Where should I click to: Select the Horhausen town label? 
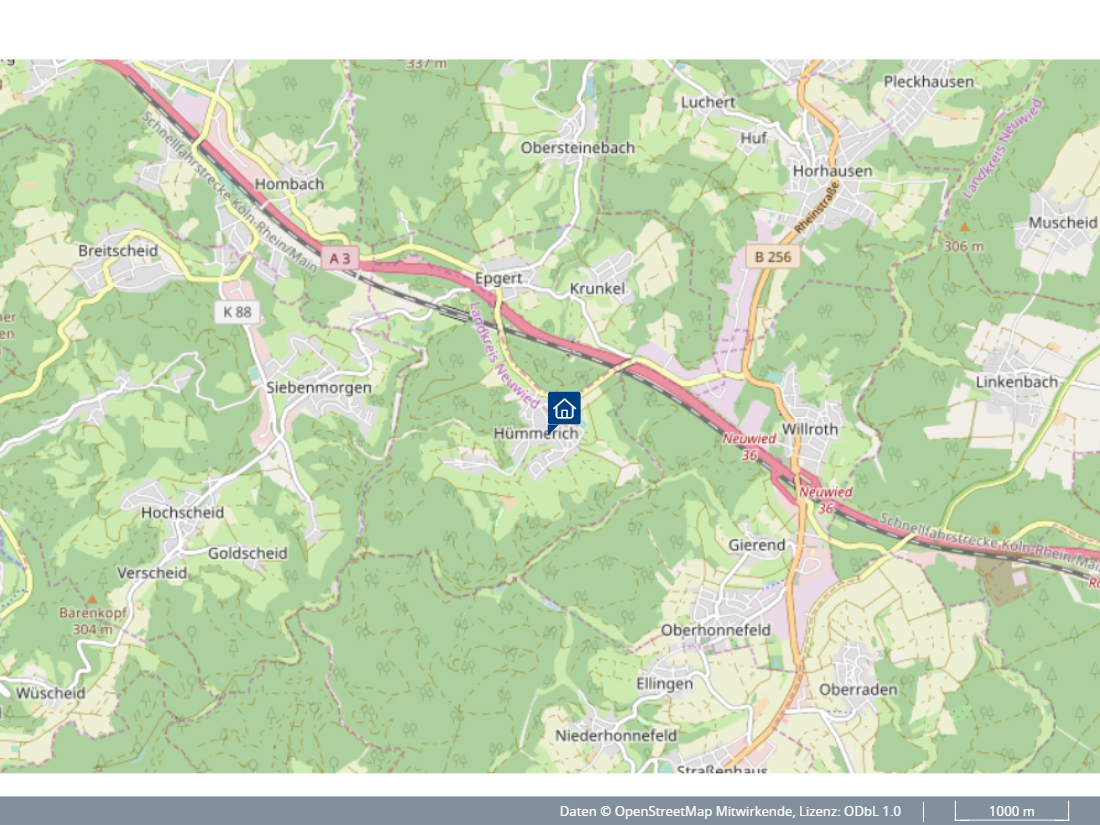point(833,171)
